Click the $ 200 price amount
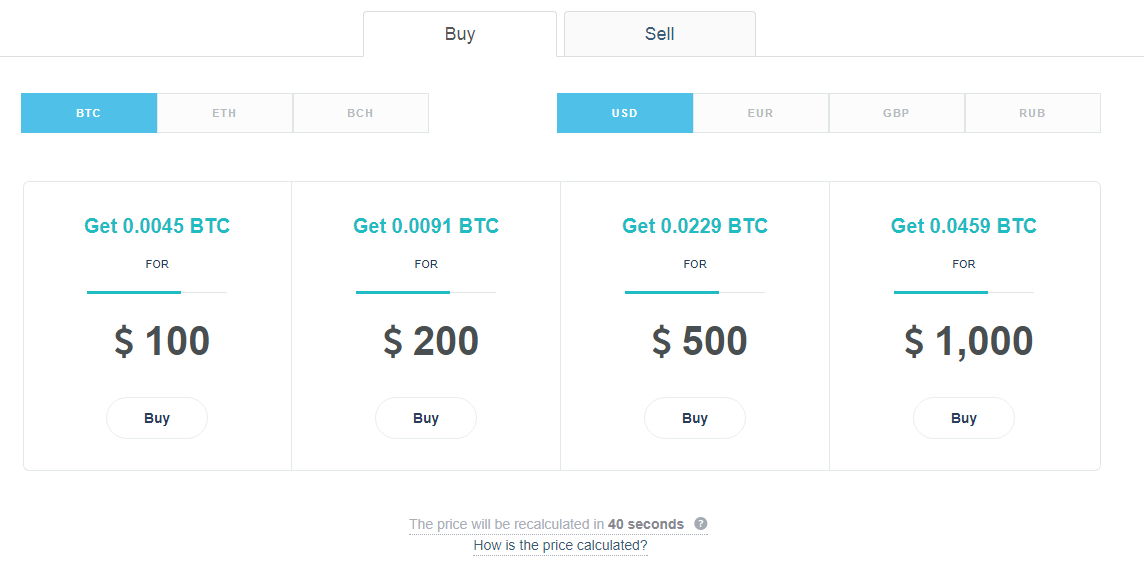Screen dimensions: 1144x575 (x=431, y=341)
